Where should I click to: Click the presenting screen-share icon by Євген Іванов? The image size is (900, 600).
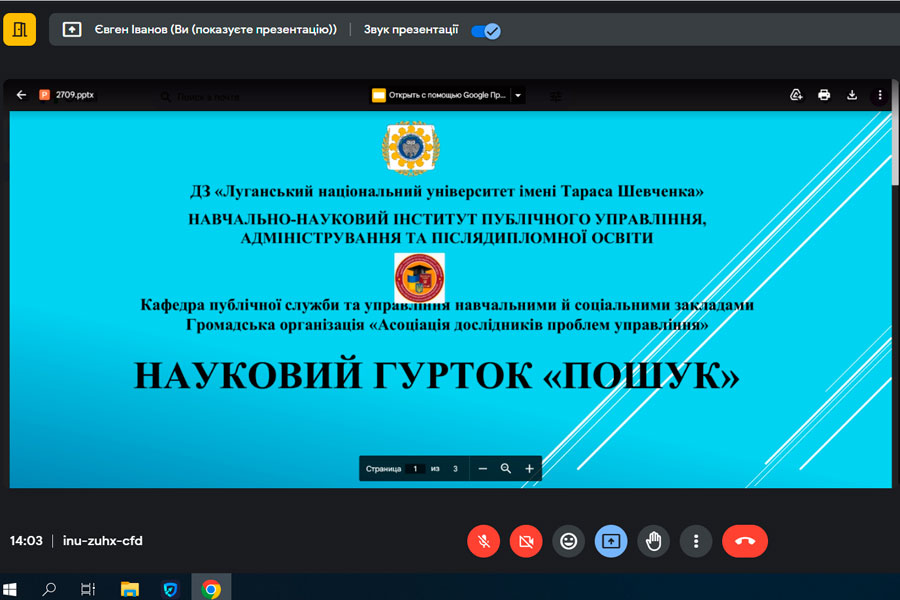tap(72, 29)
